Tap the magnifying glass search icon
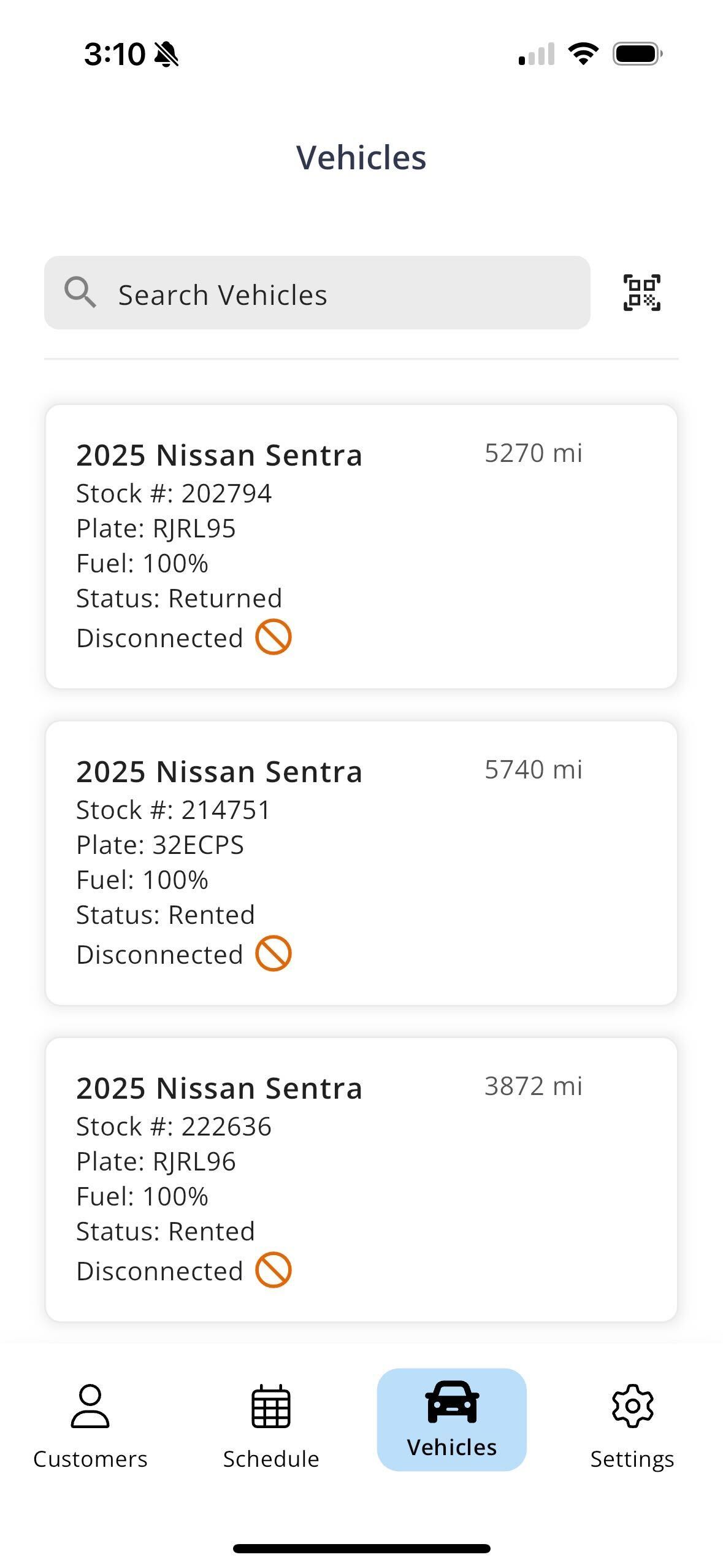The height and width of the screenshot is (1568, 723). click(x=80, y=292)
